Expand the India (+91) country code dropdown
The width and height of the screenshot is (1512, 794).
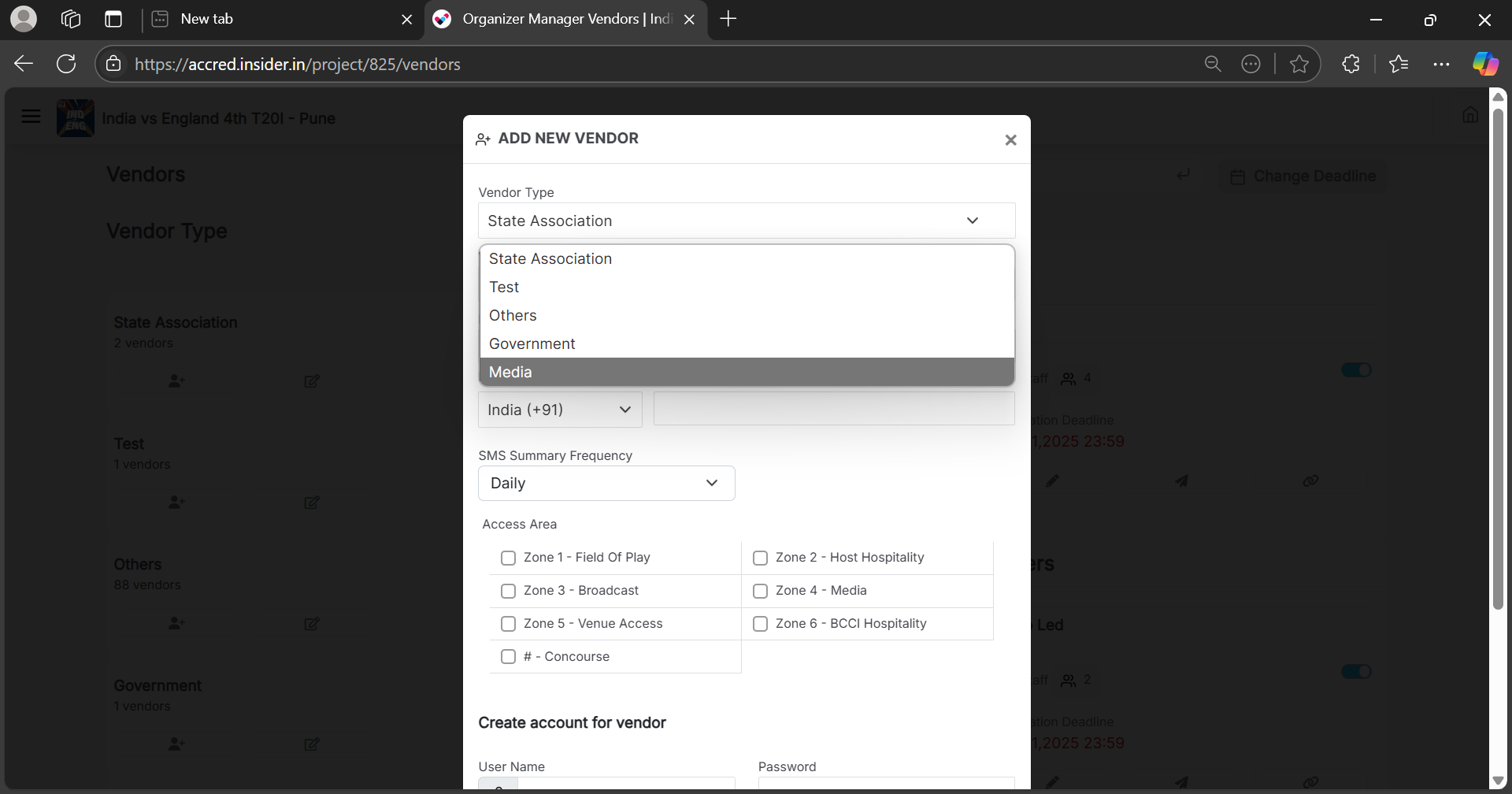559,410
